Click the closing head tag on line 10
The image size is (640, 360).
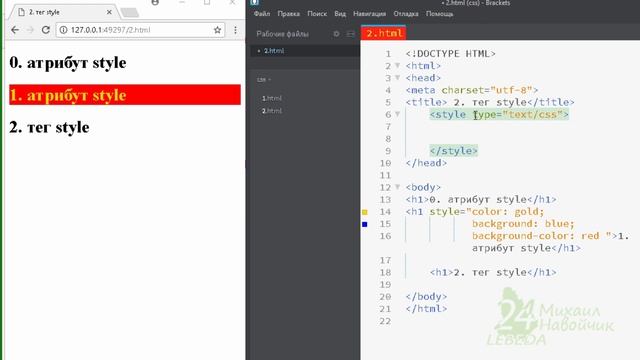pyautogui.click(x=426, y=163)
